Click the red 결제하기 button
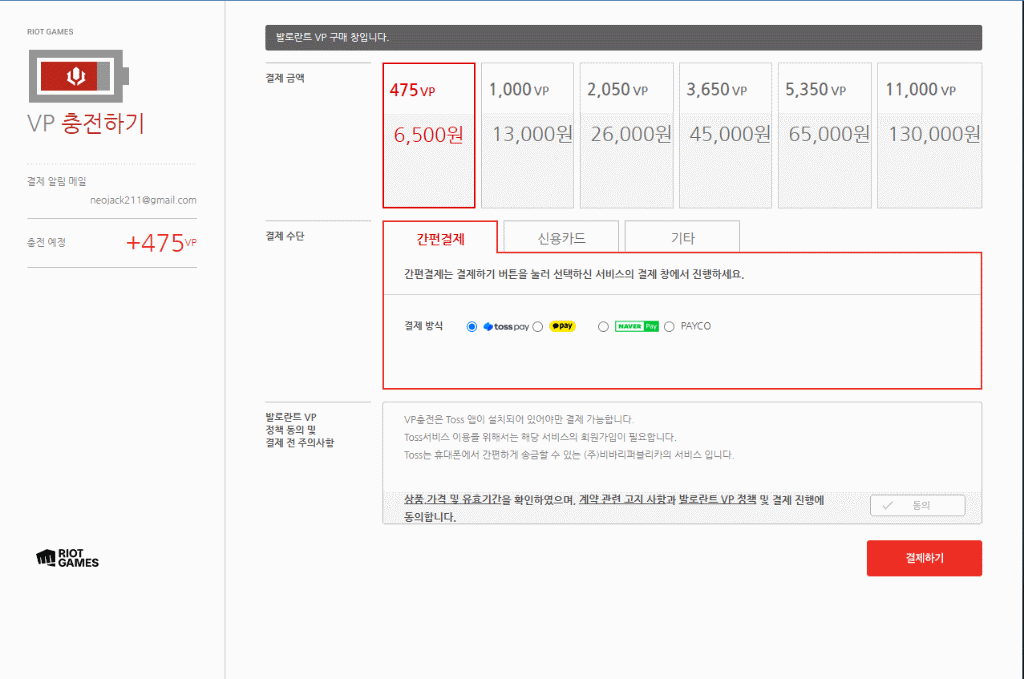Image resolution: width=1024 pixels, height=679 pixels. tap(923, 558)
